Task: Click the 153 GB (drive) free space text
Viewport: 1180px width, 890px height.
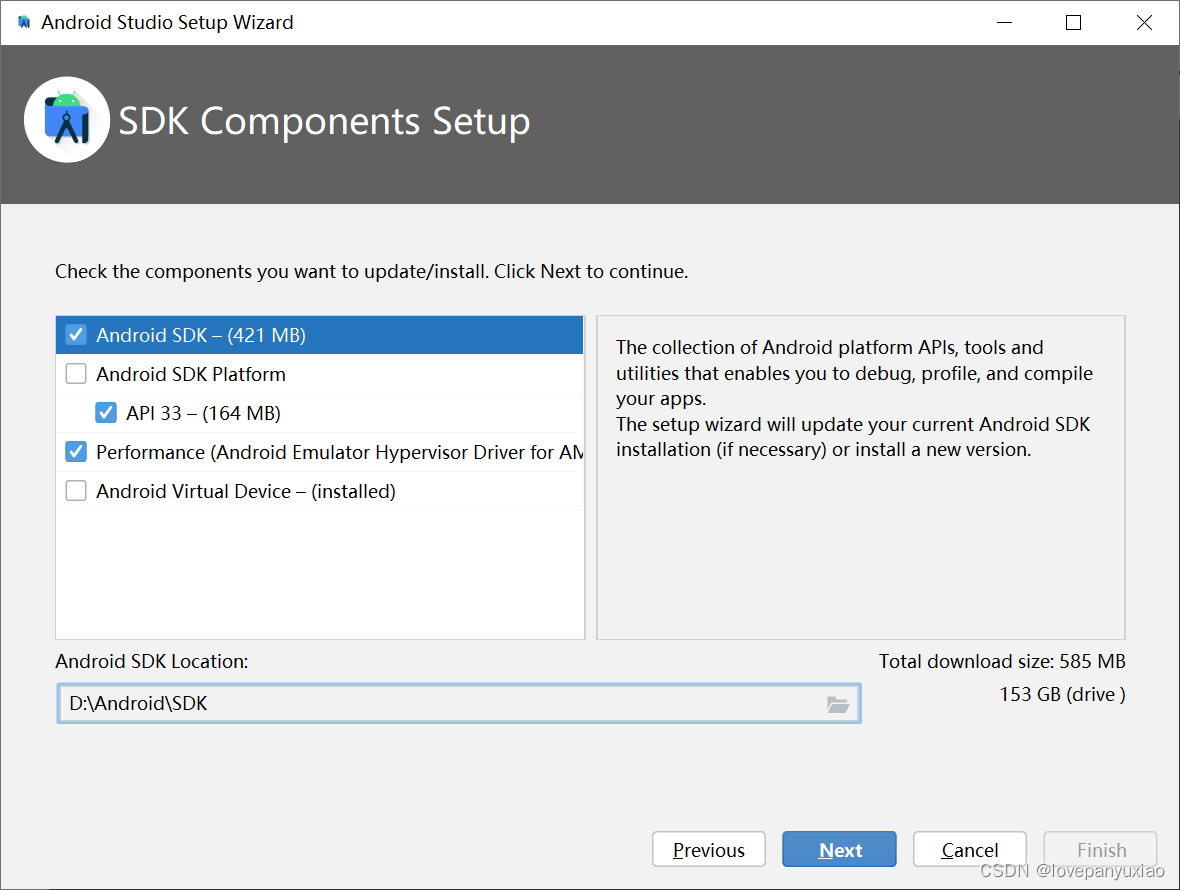Action: (x=1062, y=694)
